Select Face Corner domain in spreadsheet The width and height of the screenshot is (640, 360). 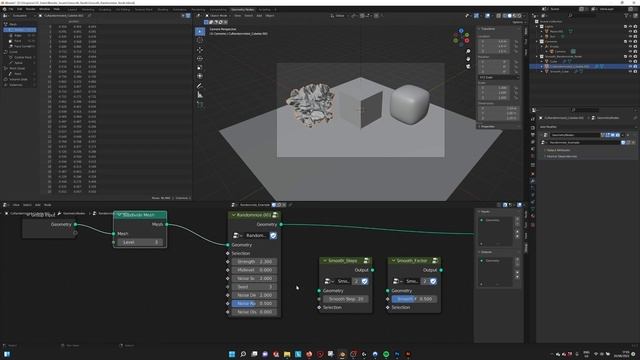[x=21, y=46]
